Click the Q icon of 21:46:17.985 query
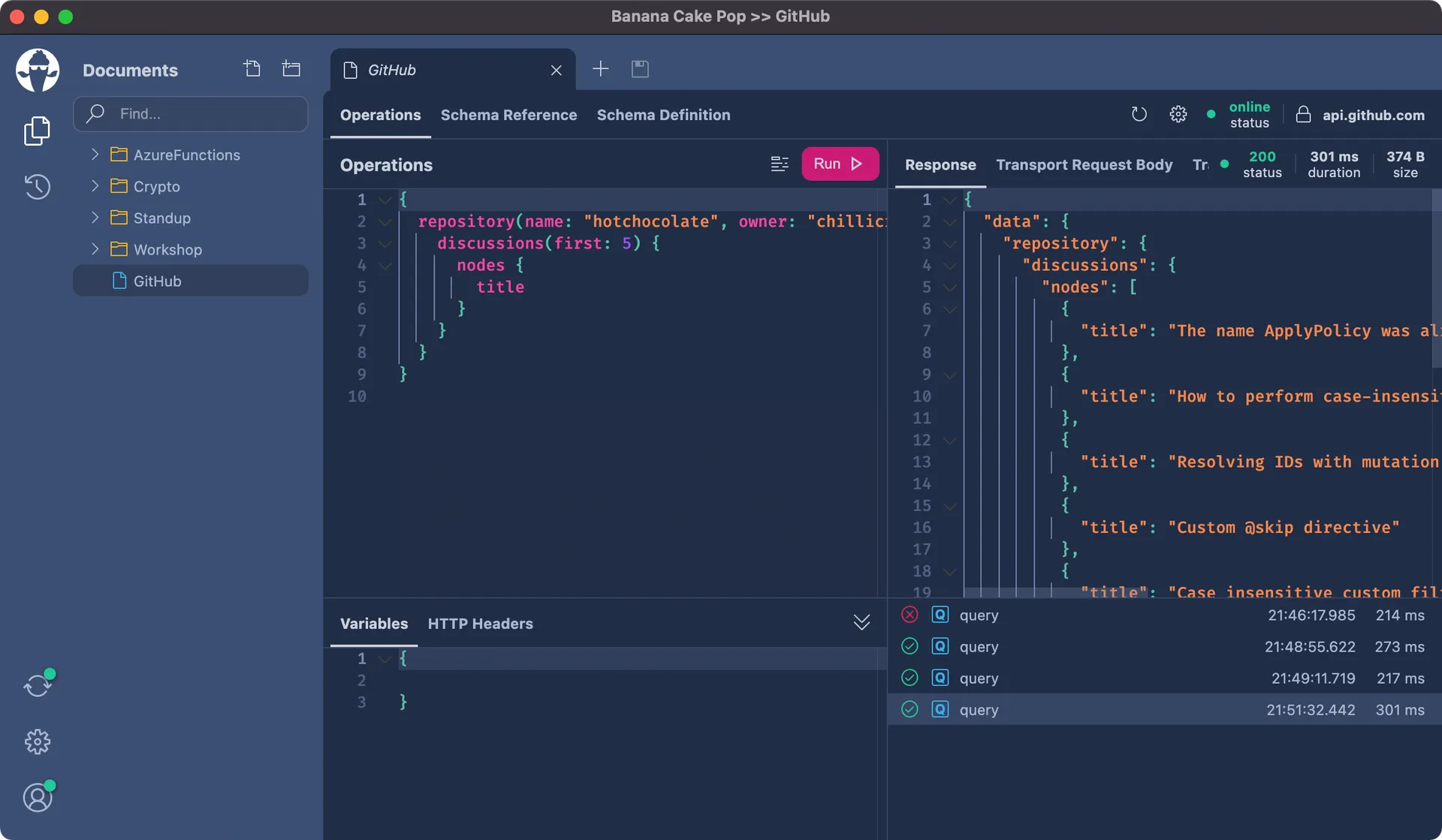The height and width of the screenshot is (840, 1442). [940, 615]
